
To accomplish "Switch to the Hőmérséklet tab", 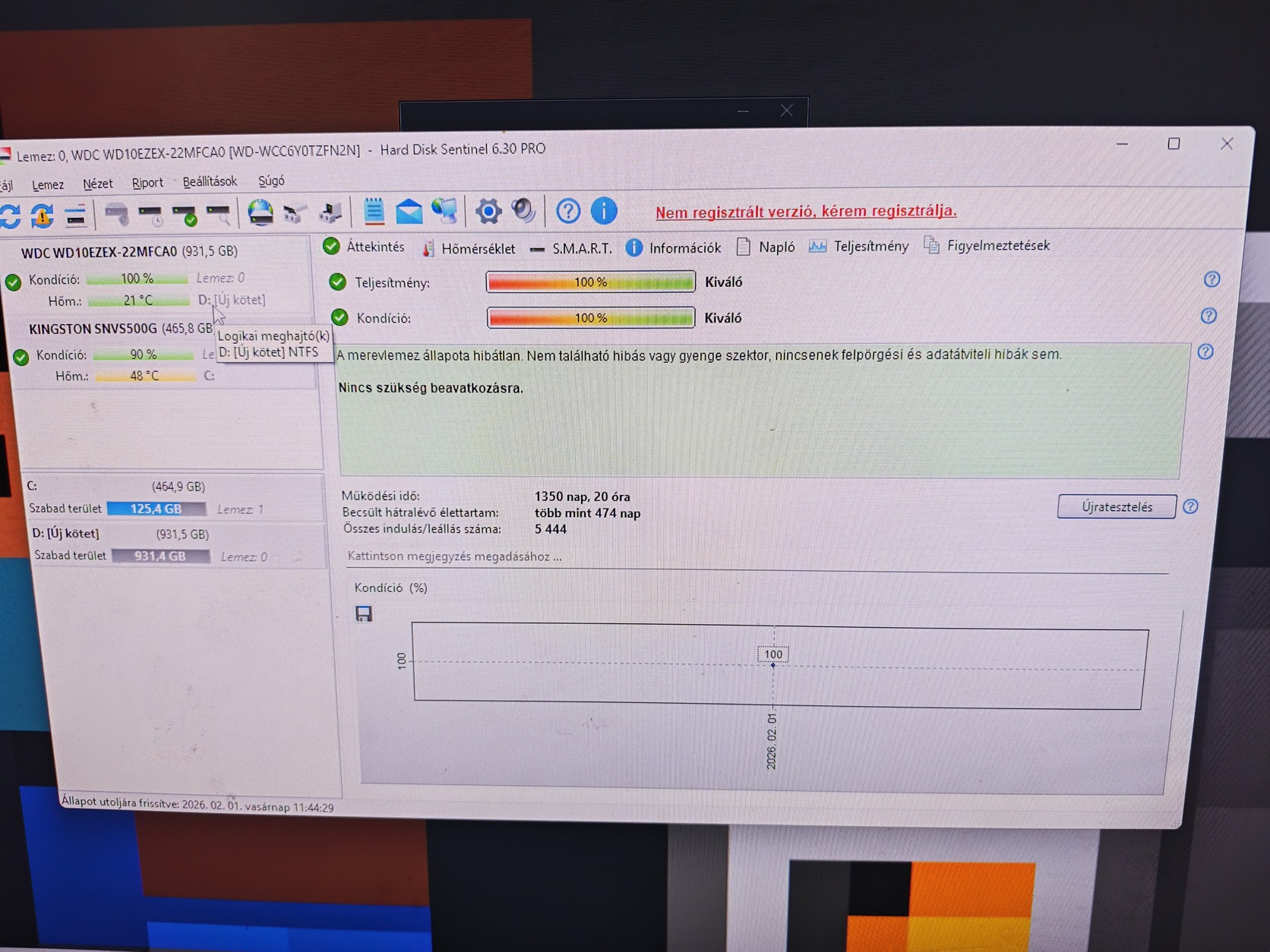I will click(468, 248).
